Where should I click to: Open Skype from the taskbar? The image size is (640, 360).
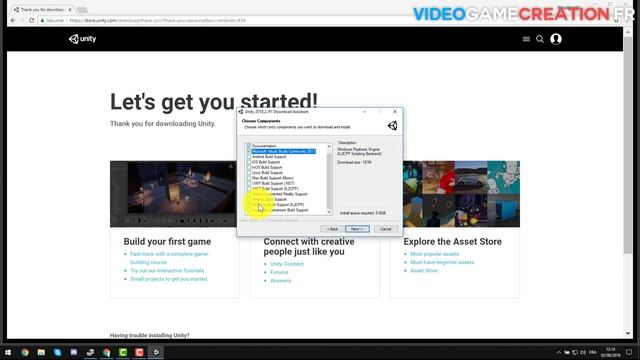(58, 352)
